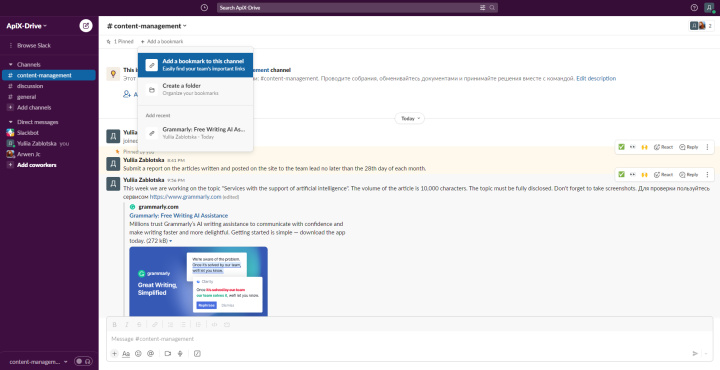The image size is (720, 370).
Task: Click Add a bookmark in channel bar
Action: [x=162, y=41]
